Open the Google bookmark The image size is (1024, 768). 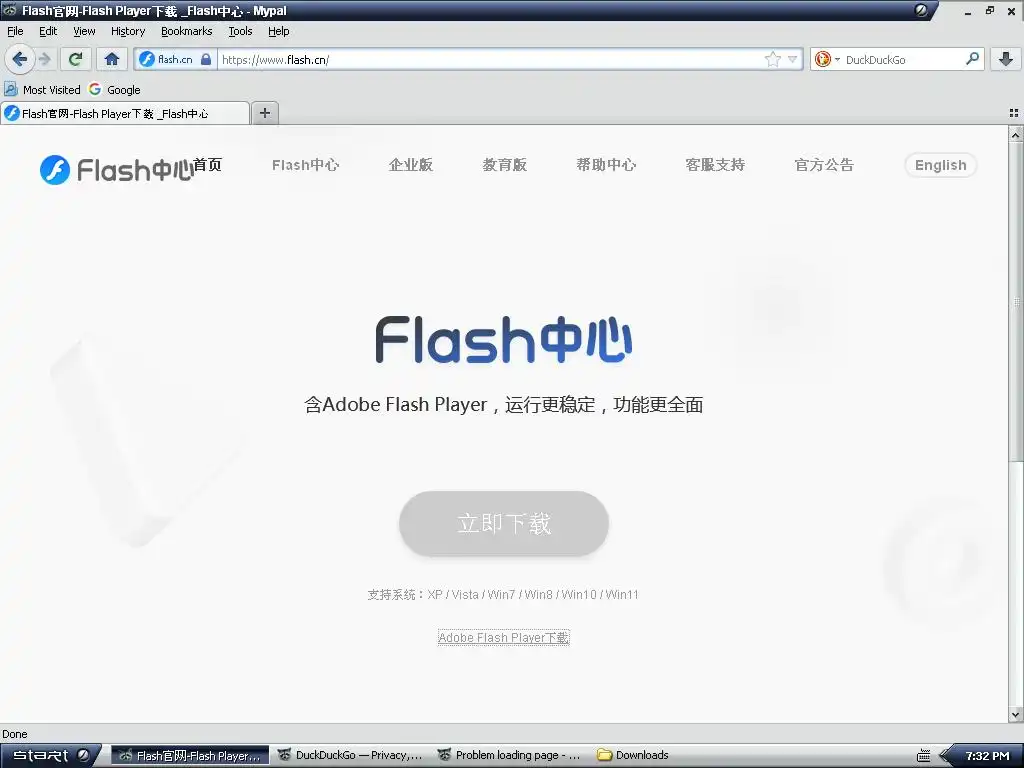(115, 89)
